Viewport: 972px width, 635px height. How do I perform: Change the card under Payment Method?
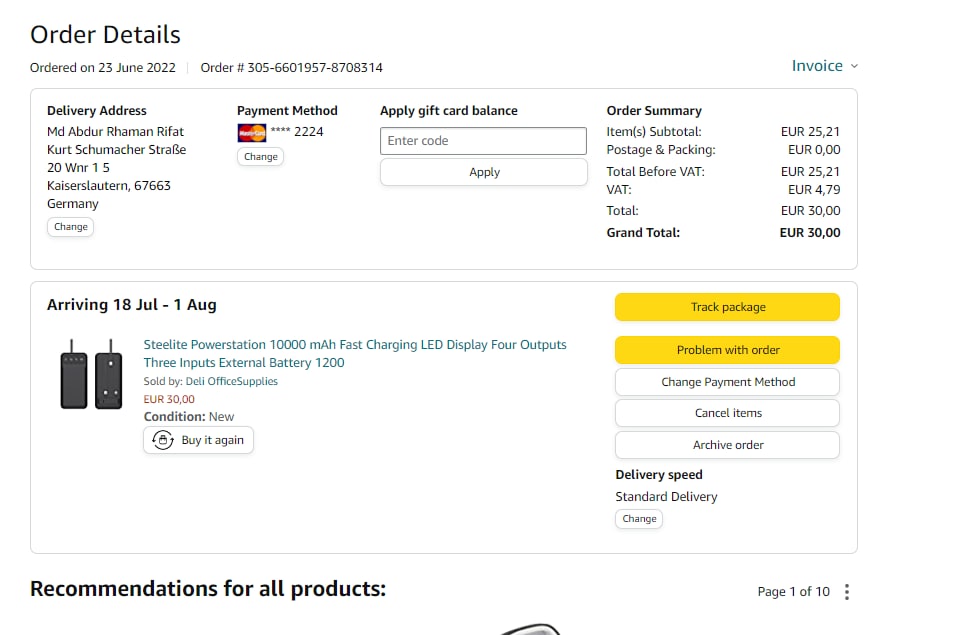(261, 157)
